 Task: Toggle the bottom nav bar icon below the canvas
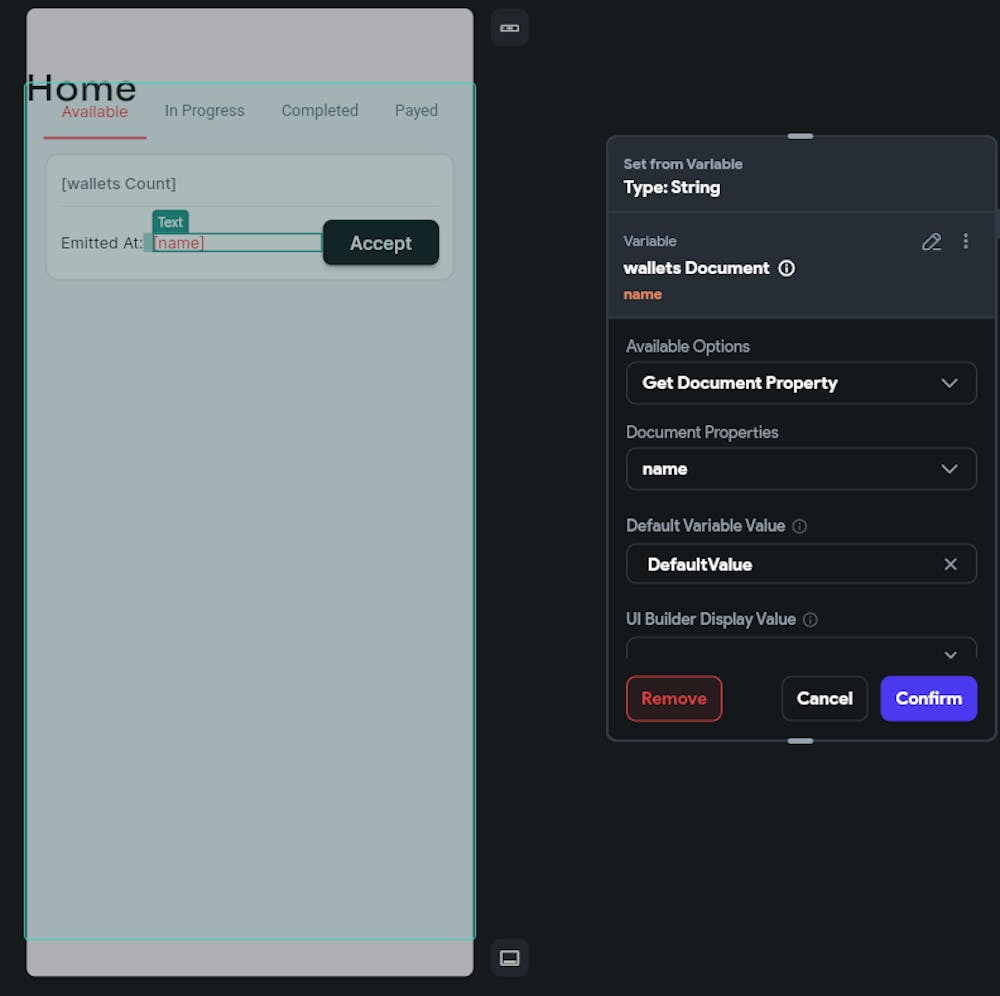(510, 958)
